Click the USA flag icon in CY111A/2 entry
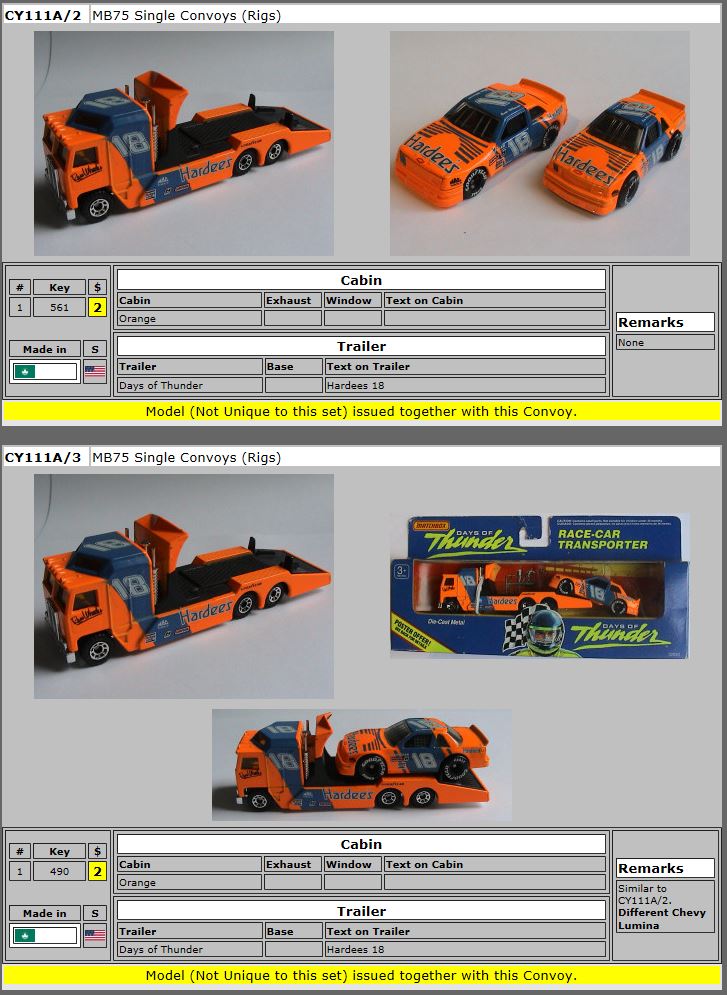The image size is (727, 995). point(95,372)
